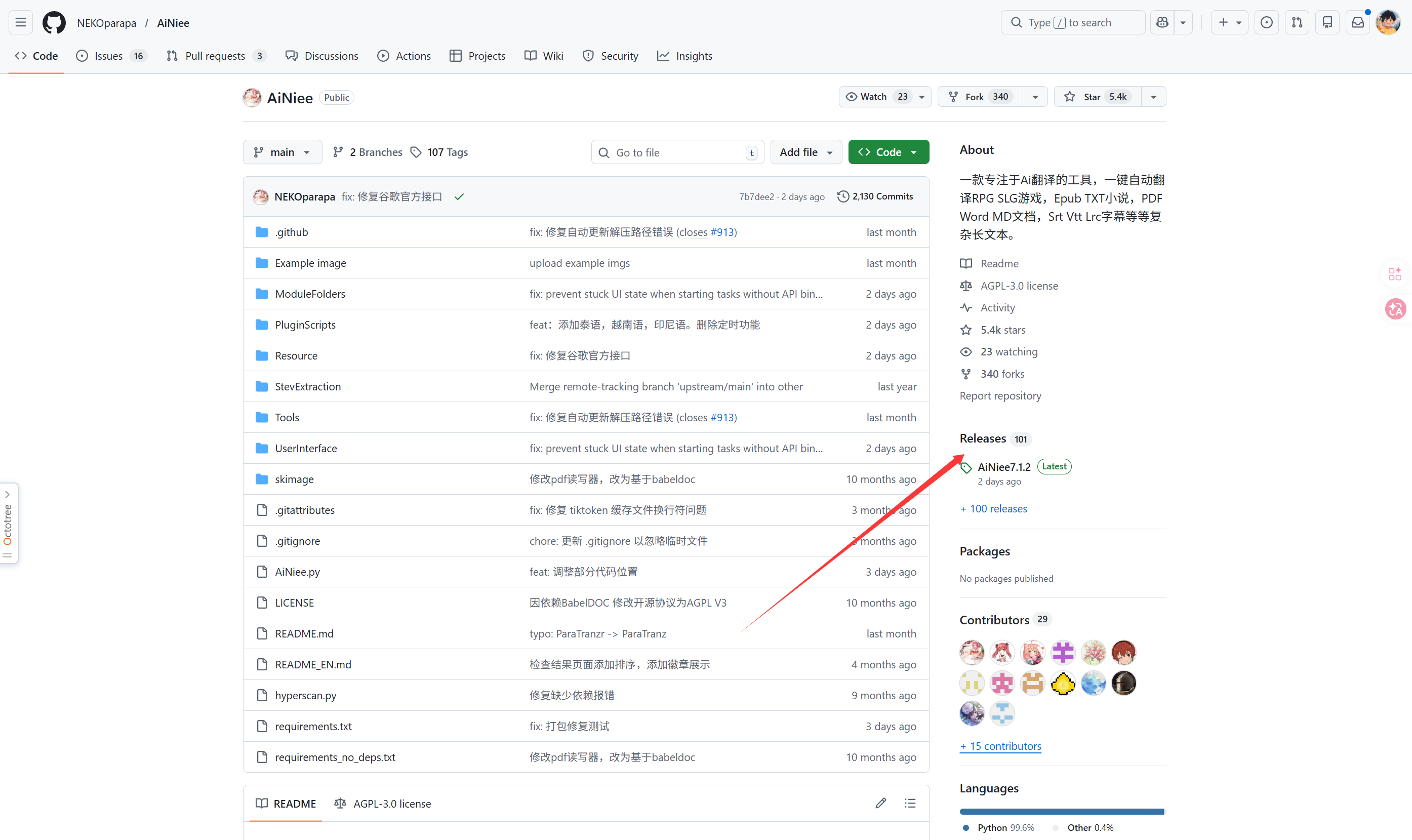Toggle Watch on the repository
This screenshot has height=840, width=1412.
(x=874, y=97)
